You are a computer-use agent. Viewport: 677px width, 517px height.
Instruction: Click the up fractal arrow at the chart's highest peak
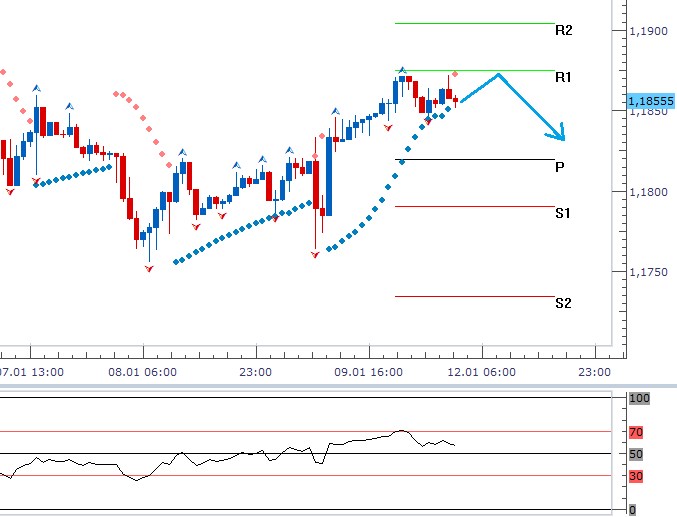[x=402, y=69]
